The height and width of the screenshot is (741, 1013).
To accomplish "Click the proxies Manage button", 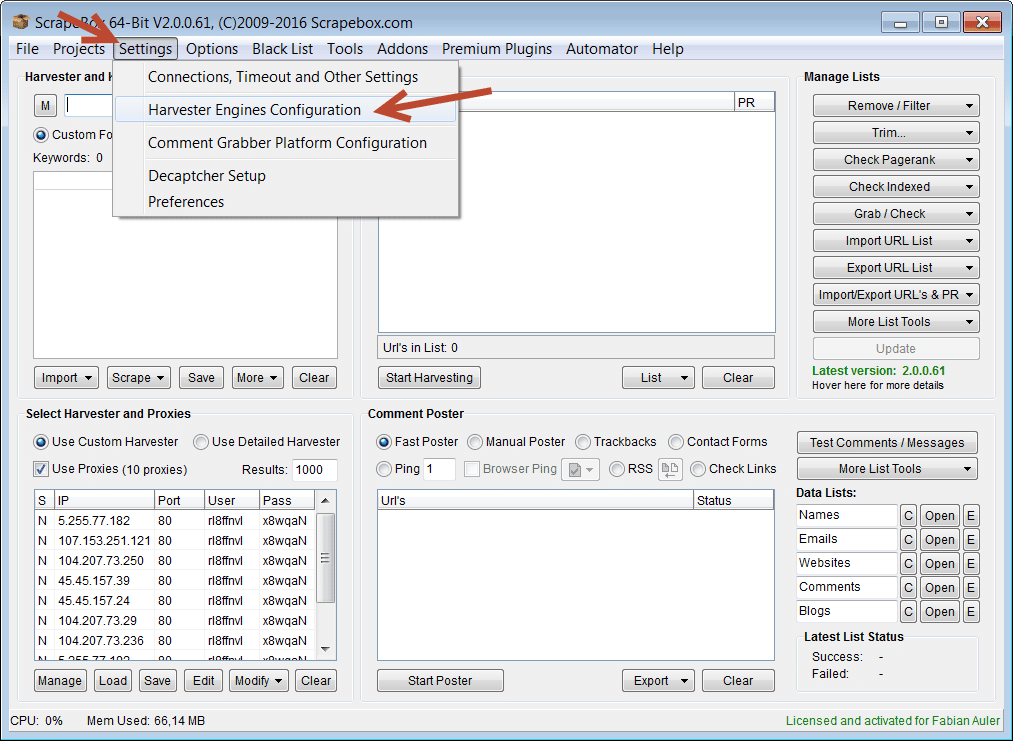I will [60, 681].
